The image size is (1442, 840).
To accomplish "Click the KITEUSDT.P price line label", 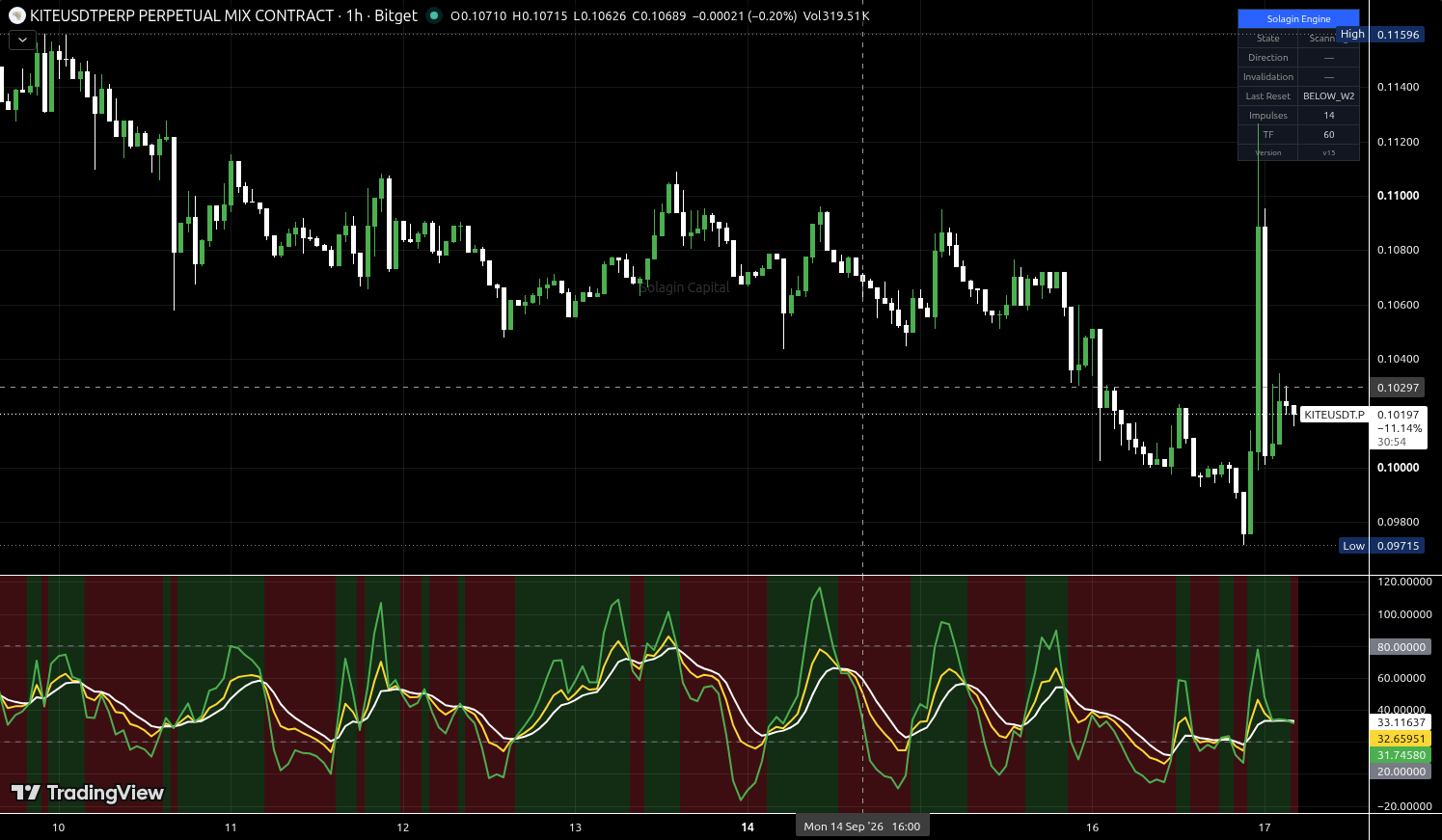I will 1334,415.
